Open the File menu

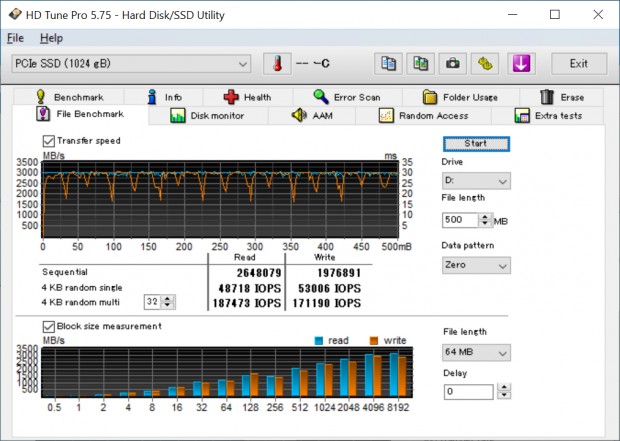coord(15,38)
